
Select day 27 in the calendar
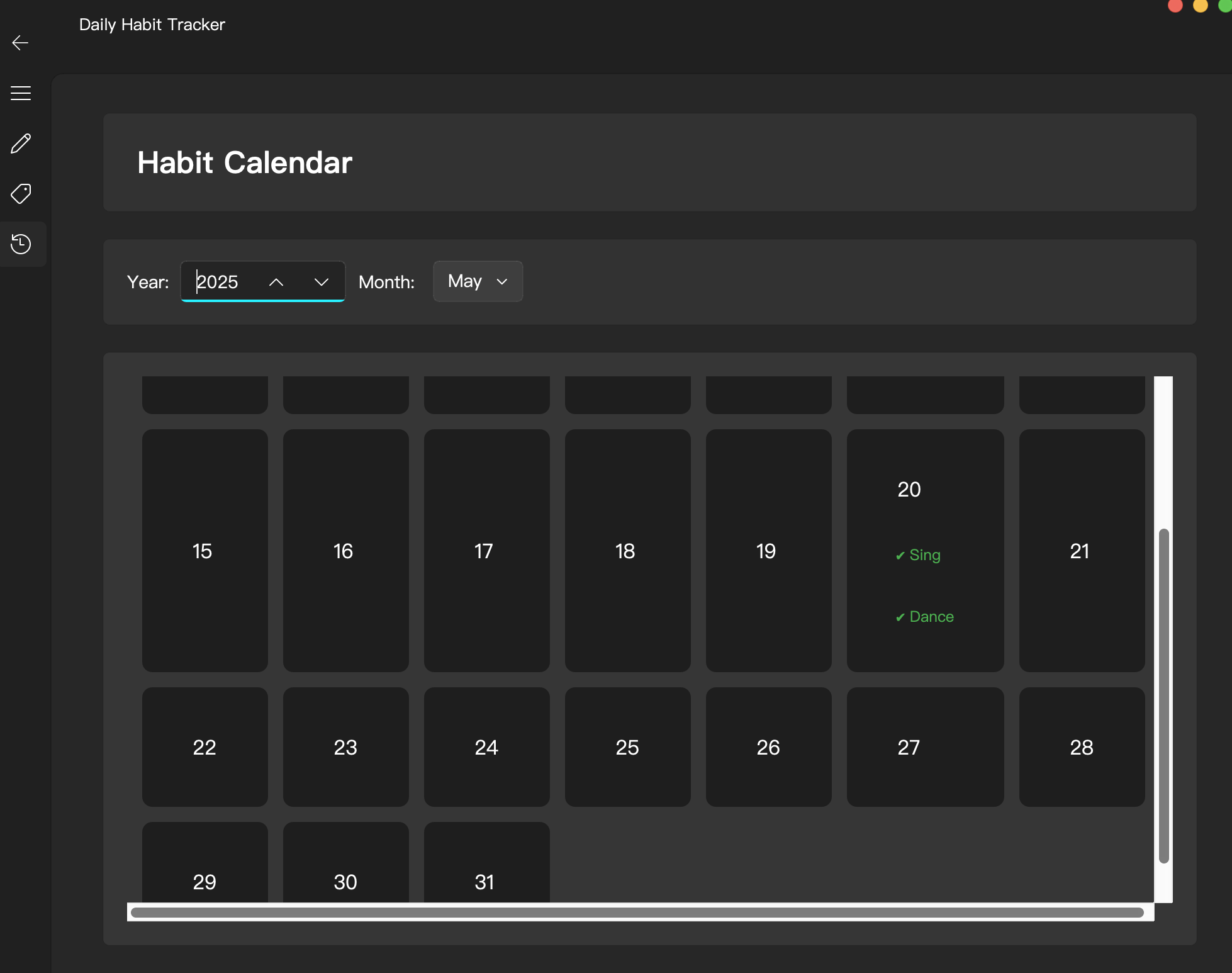[x=925, y=747]
